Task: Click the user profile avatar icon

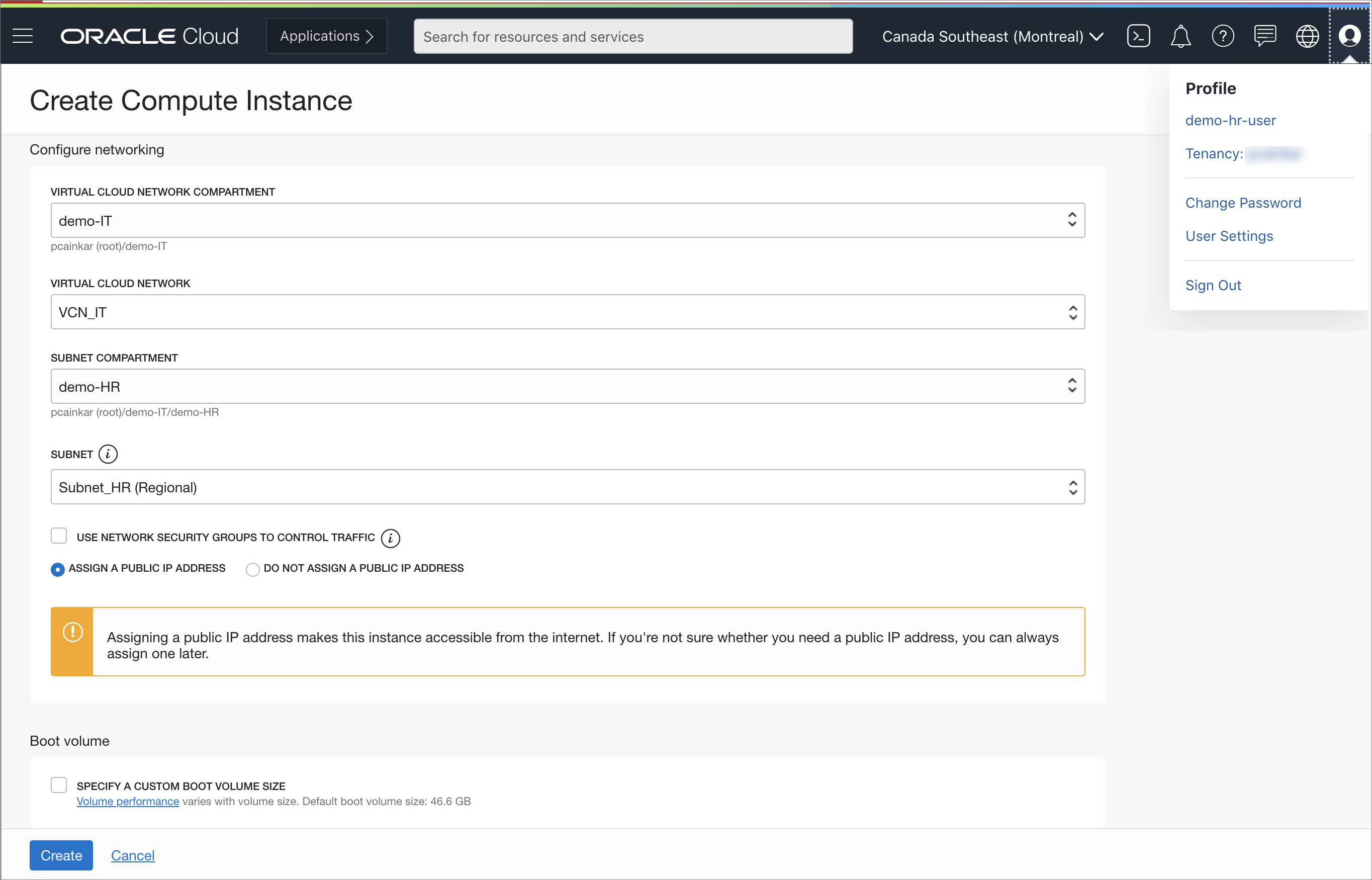Action: pos(1349,36)
